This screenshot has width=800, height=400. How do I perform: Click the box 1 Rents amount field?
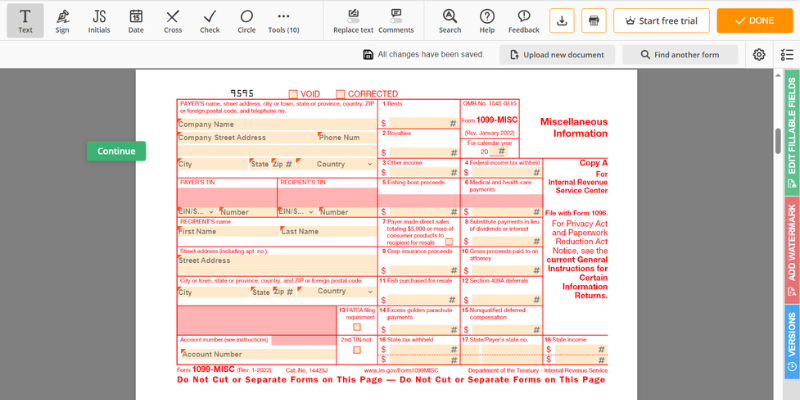tap(423, 123)
